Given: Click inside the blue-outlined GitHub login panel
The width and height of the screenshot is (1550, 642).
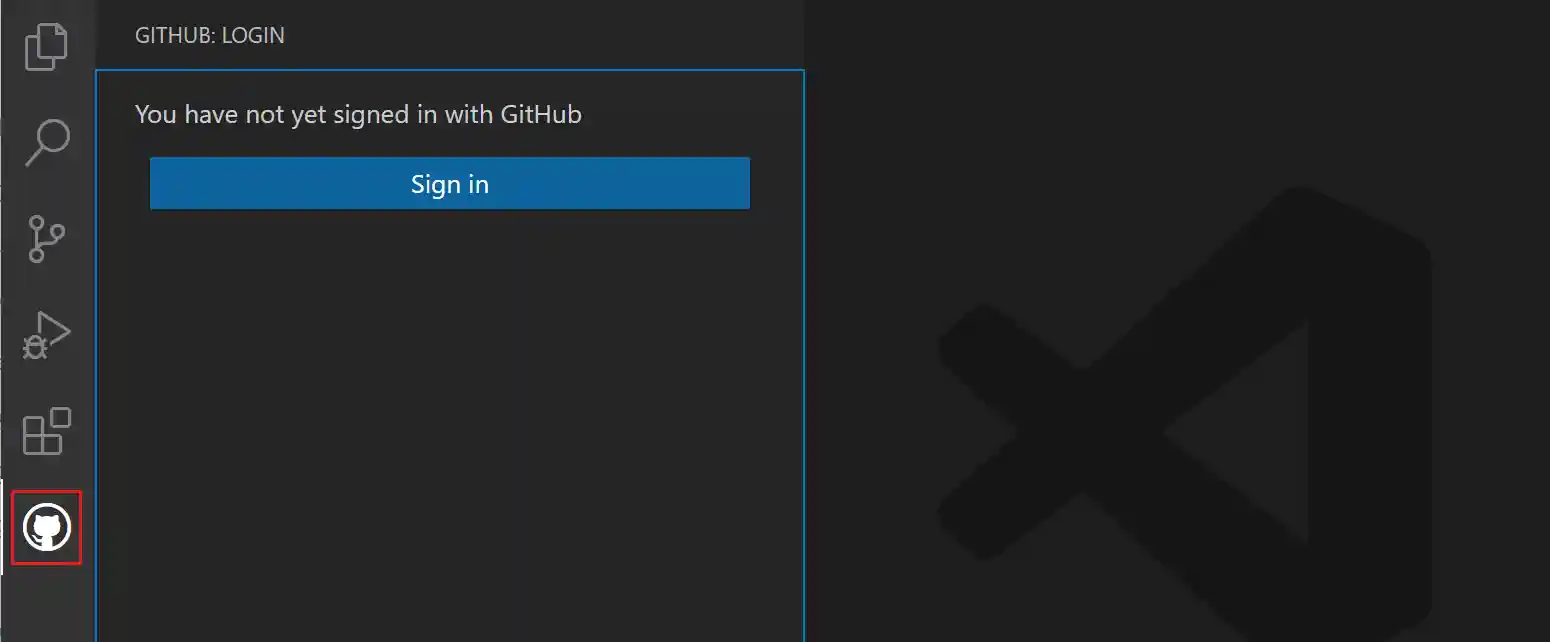Looking at the screenshot, I should click(449, 400).
